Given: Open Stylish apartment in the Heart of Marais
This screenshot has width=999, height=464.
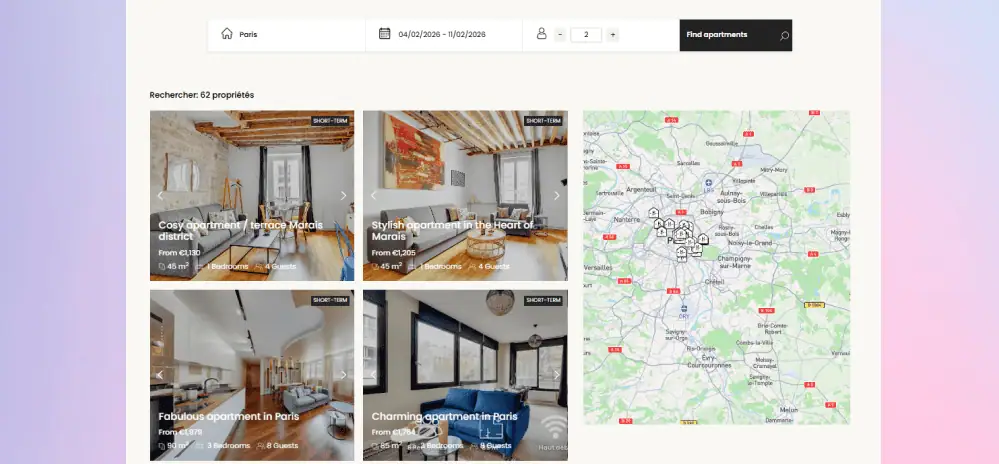Looking at the screenshot, I should pyautogui.click(x=452, y=231).
